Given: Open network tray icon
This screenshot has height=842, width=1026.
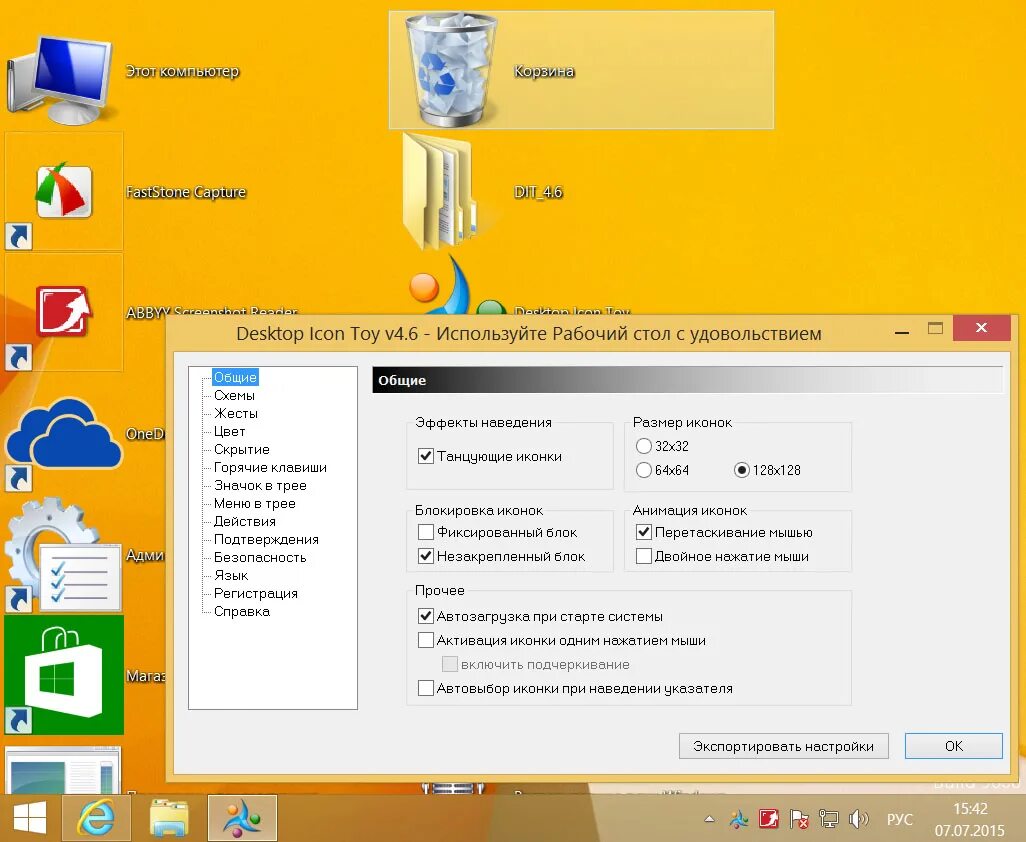Looking at the screenshot, I should pos(828,818).
